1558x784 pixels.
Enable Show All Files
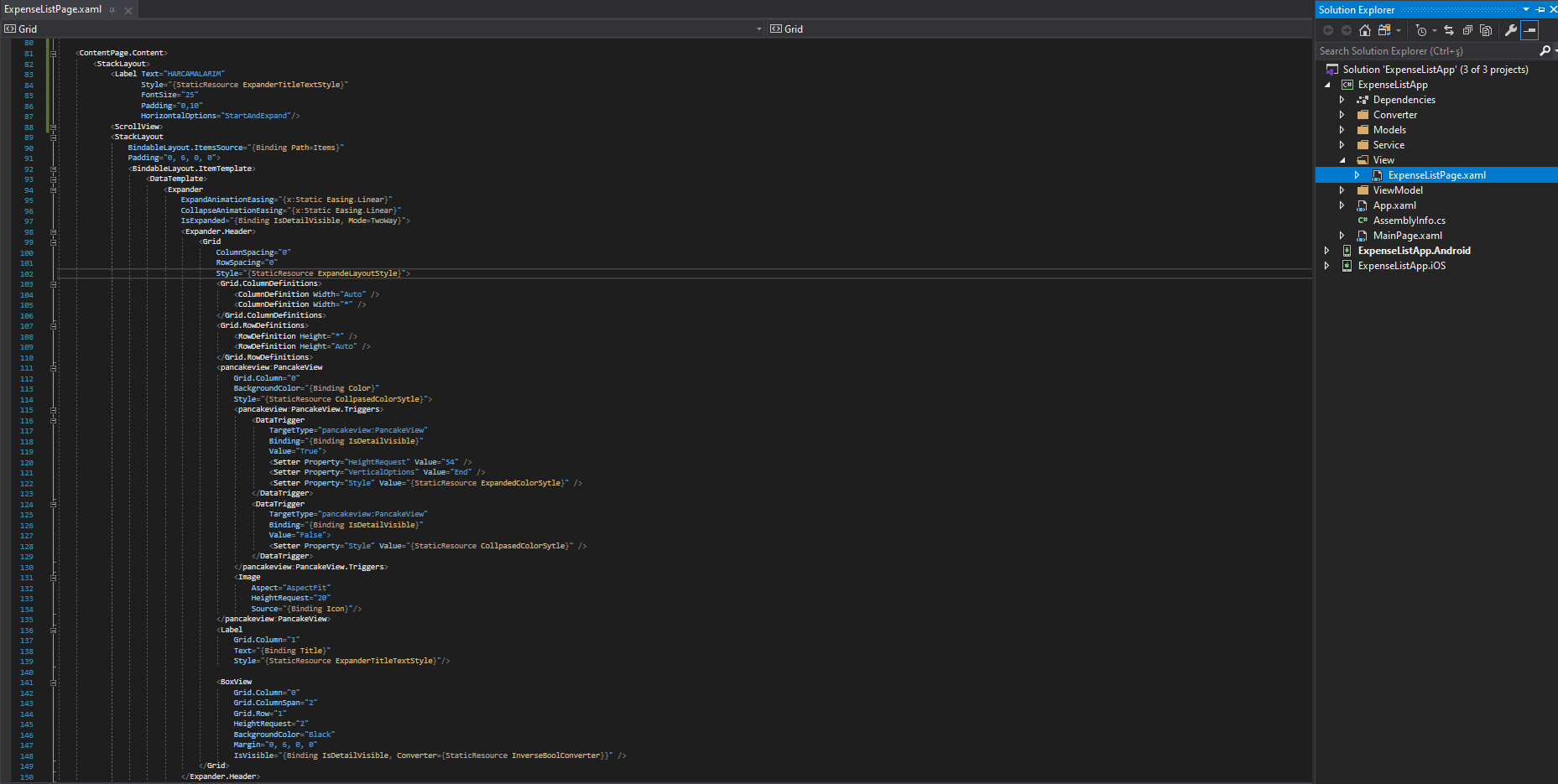coord(1486,30)
